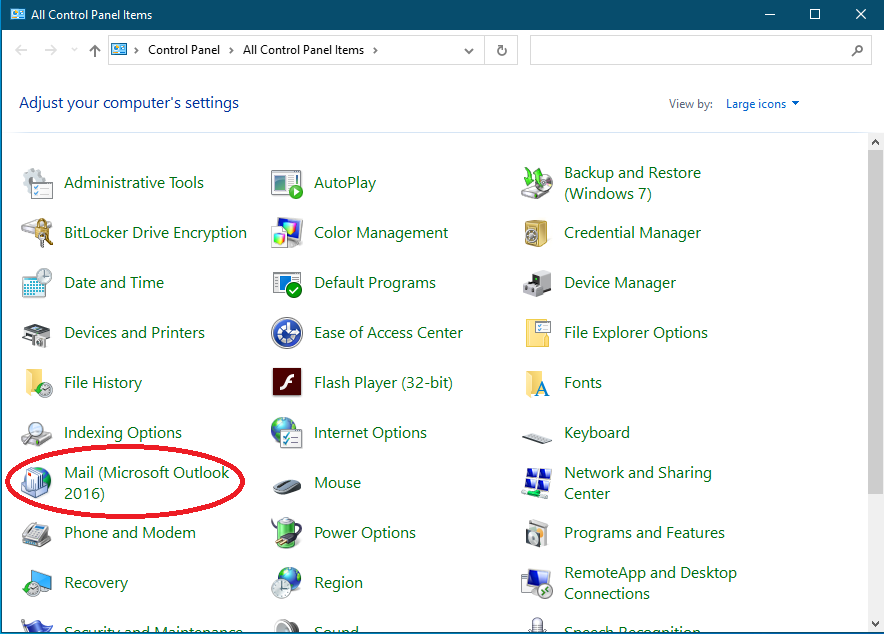The width and height of the screenshot is (884, 634).
Task: Click the scrollbar up arrow
Action: 875,143
